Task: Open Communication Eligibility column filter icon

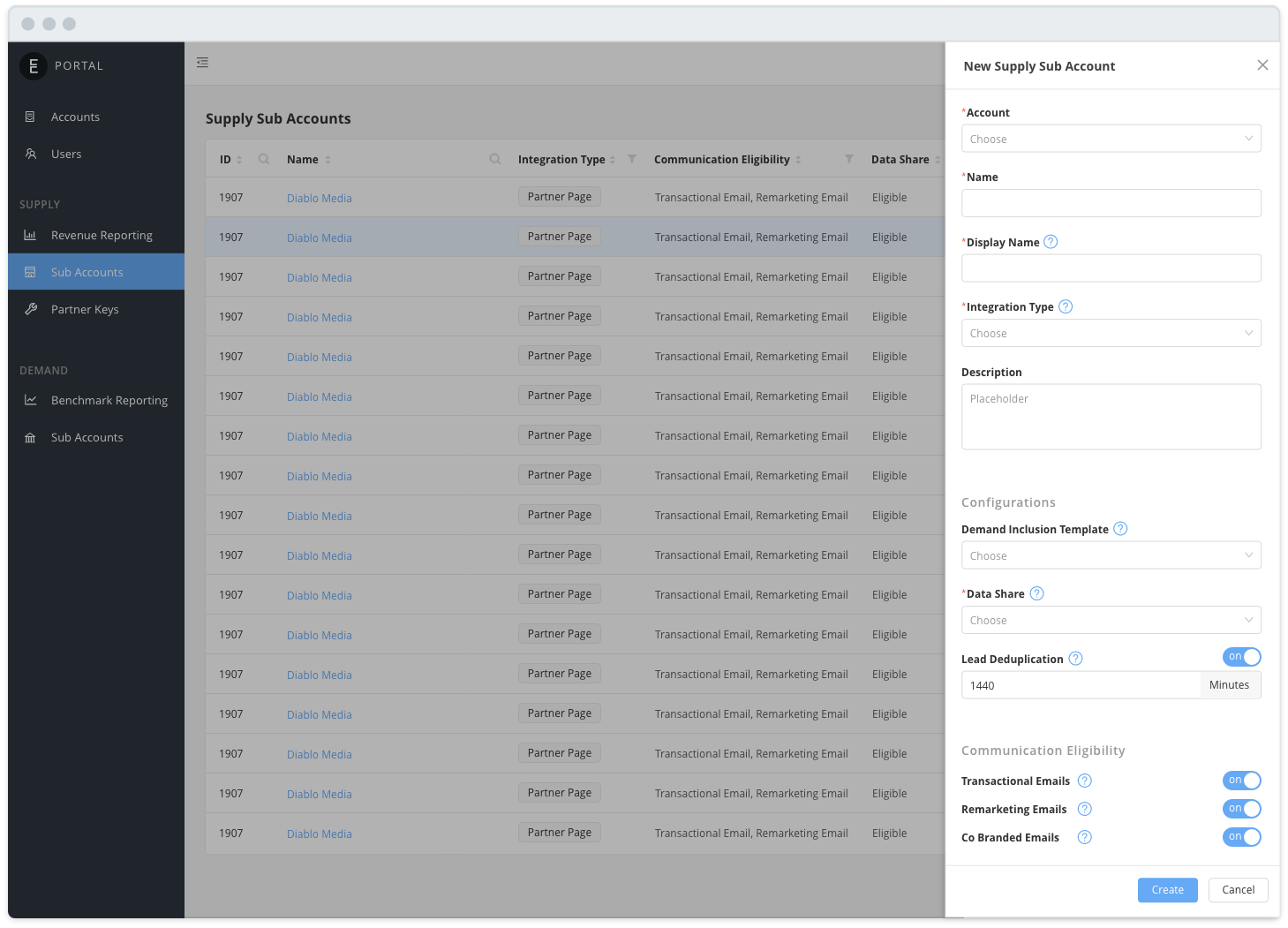Action: [849, 160]
